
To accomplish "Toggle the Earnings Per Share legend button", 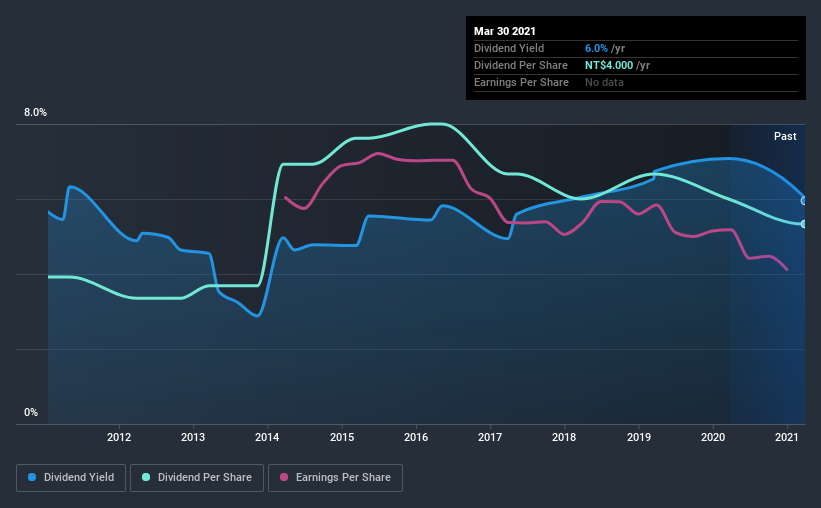I will [336, 478].
